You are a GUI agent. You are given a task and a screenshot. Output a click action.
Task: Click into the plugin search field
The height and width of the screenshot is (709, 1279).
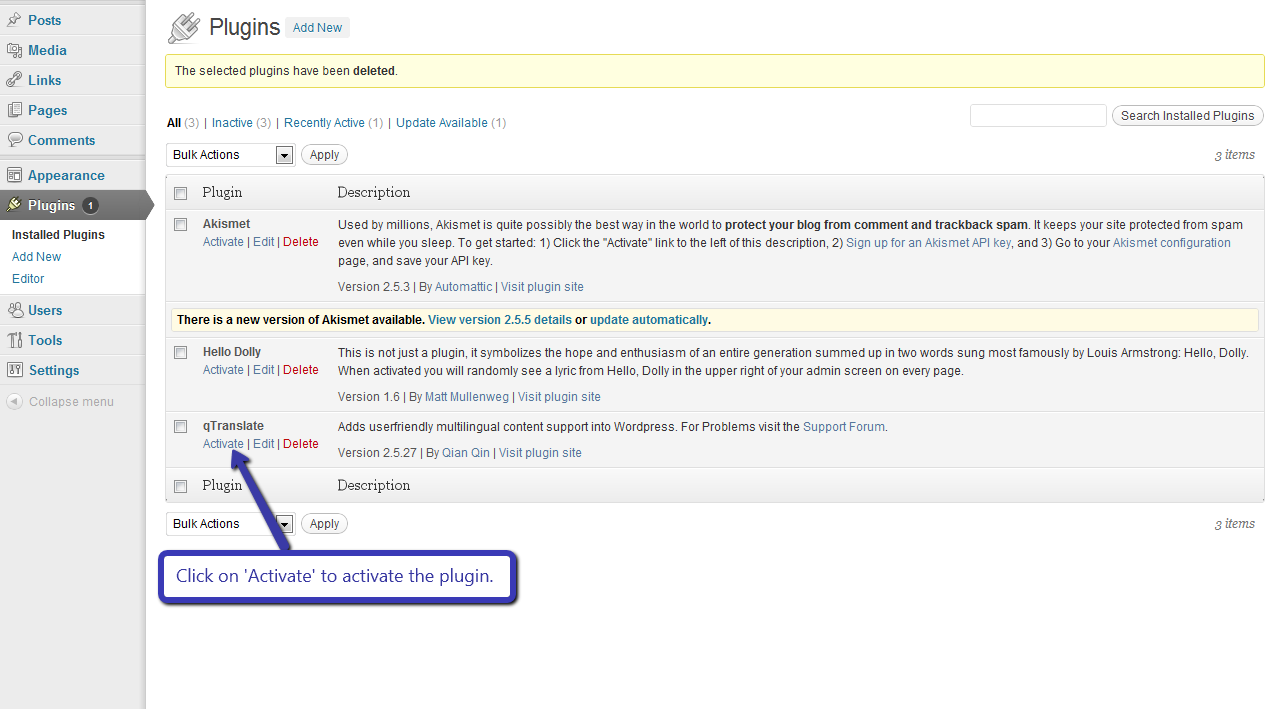[1038, 116]
